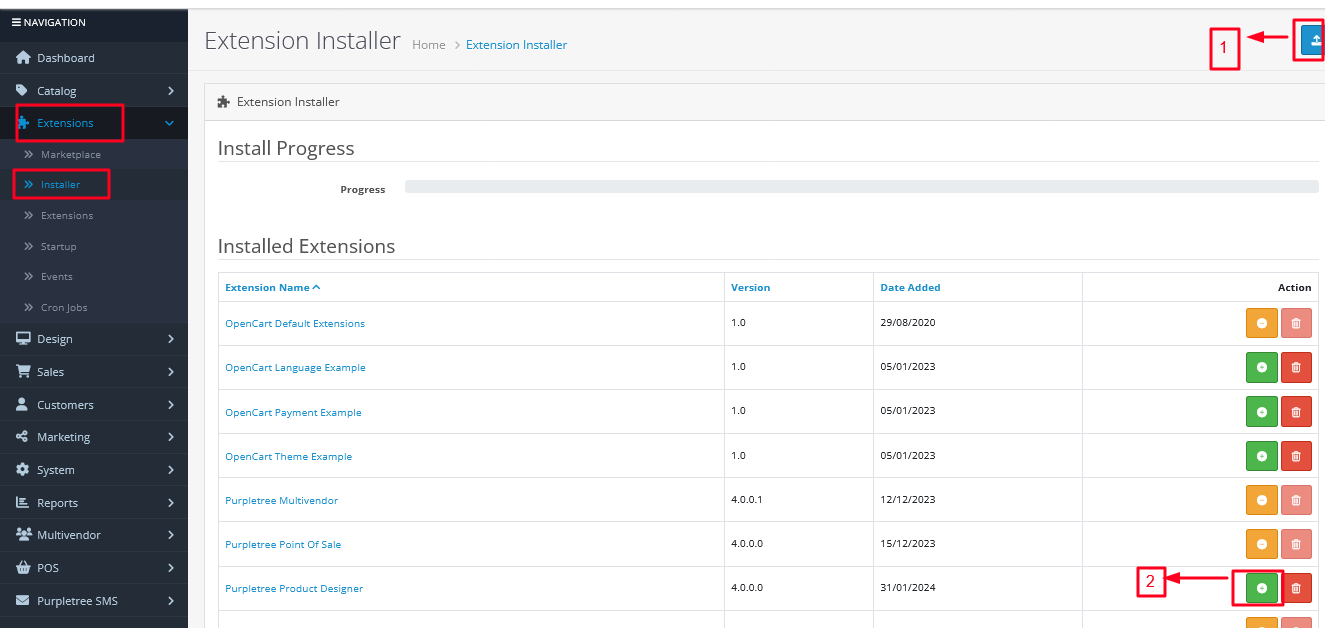Click date 31/01/2024 in Product Designer row
Image resolution: width=1325 pixels, height=628 pixels.
[x=908, y=588]
